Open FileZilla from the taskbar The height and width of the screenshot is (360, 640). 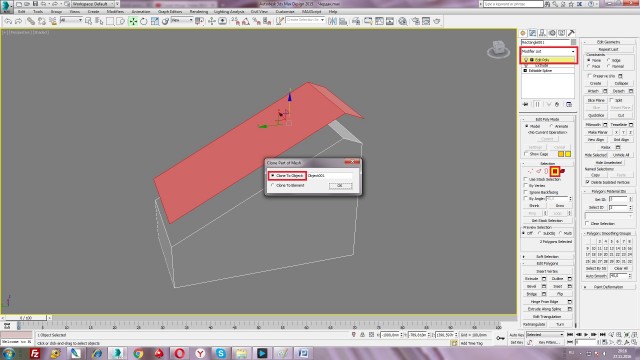tap(35, 353)
